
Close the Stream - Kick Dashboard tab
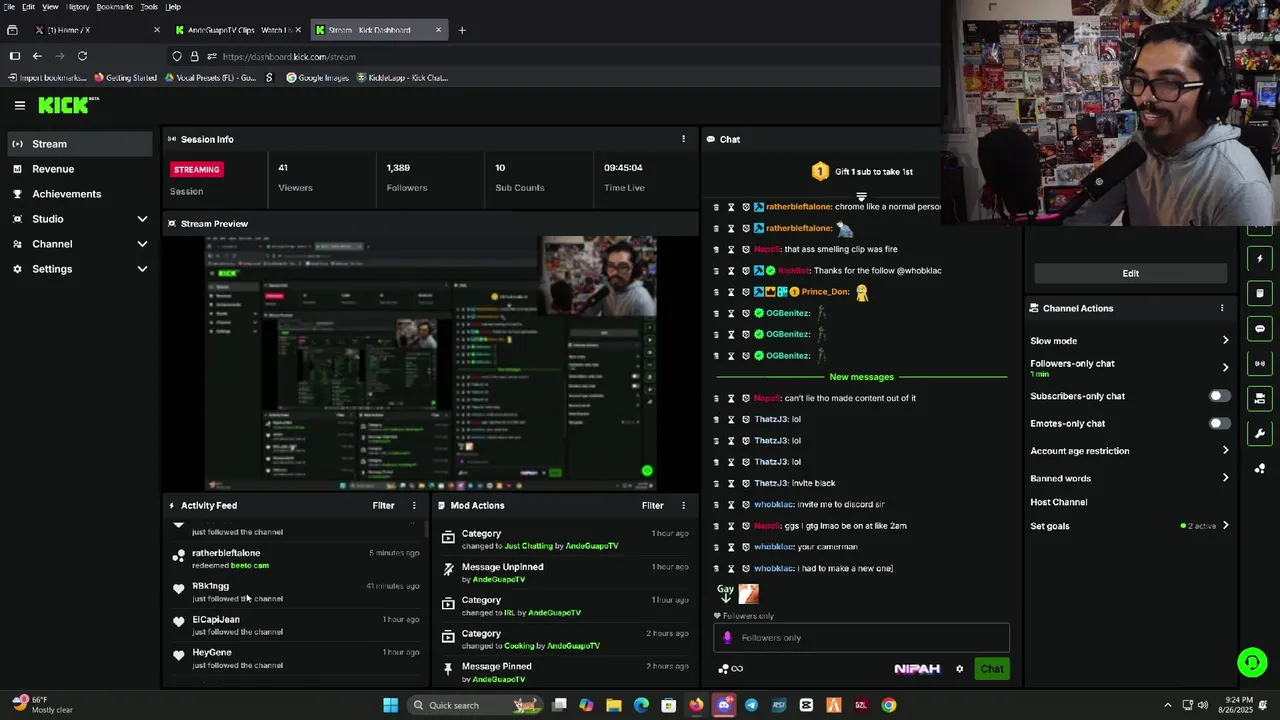[438, 30]
